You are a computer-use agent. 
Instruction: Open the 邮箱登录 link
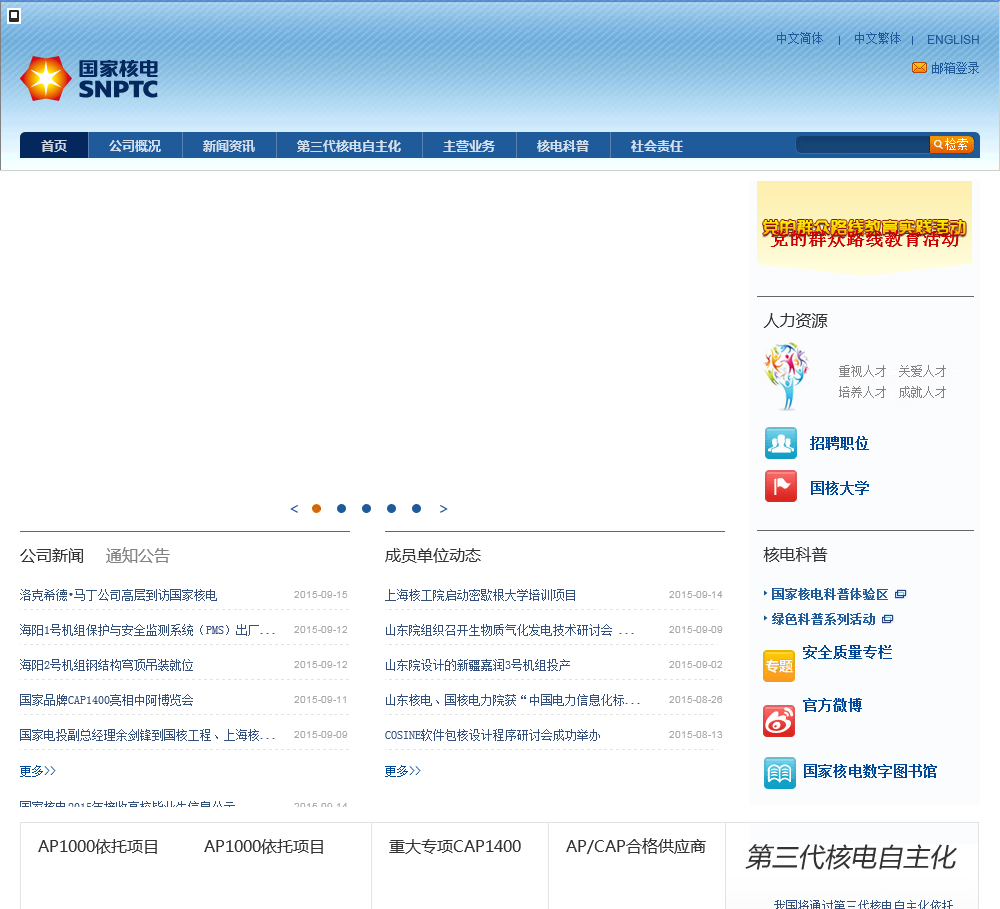tap(955, 68)
